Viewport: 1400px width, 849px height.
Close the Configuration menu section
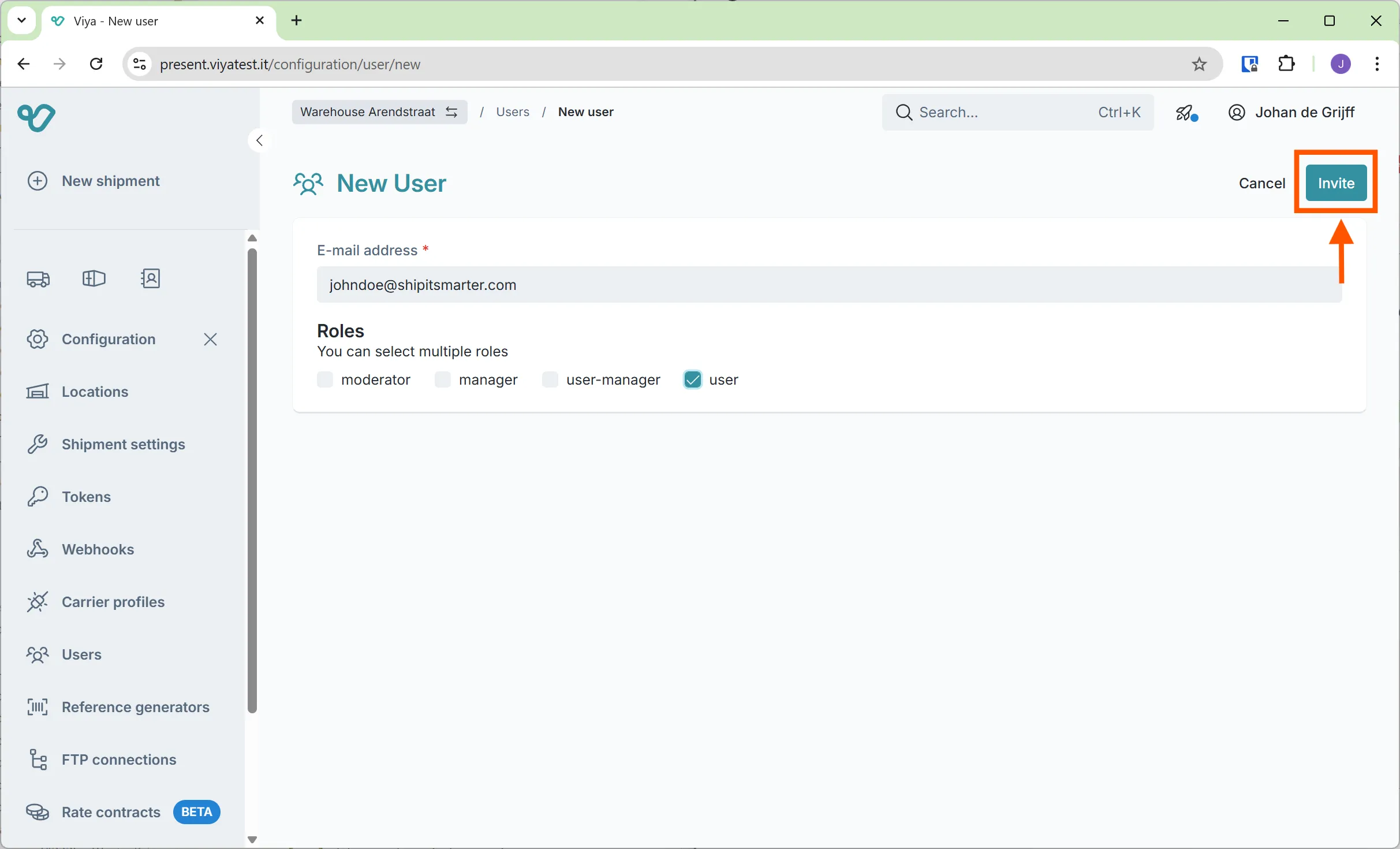tap(210, 340)
